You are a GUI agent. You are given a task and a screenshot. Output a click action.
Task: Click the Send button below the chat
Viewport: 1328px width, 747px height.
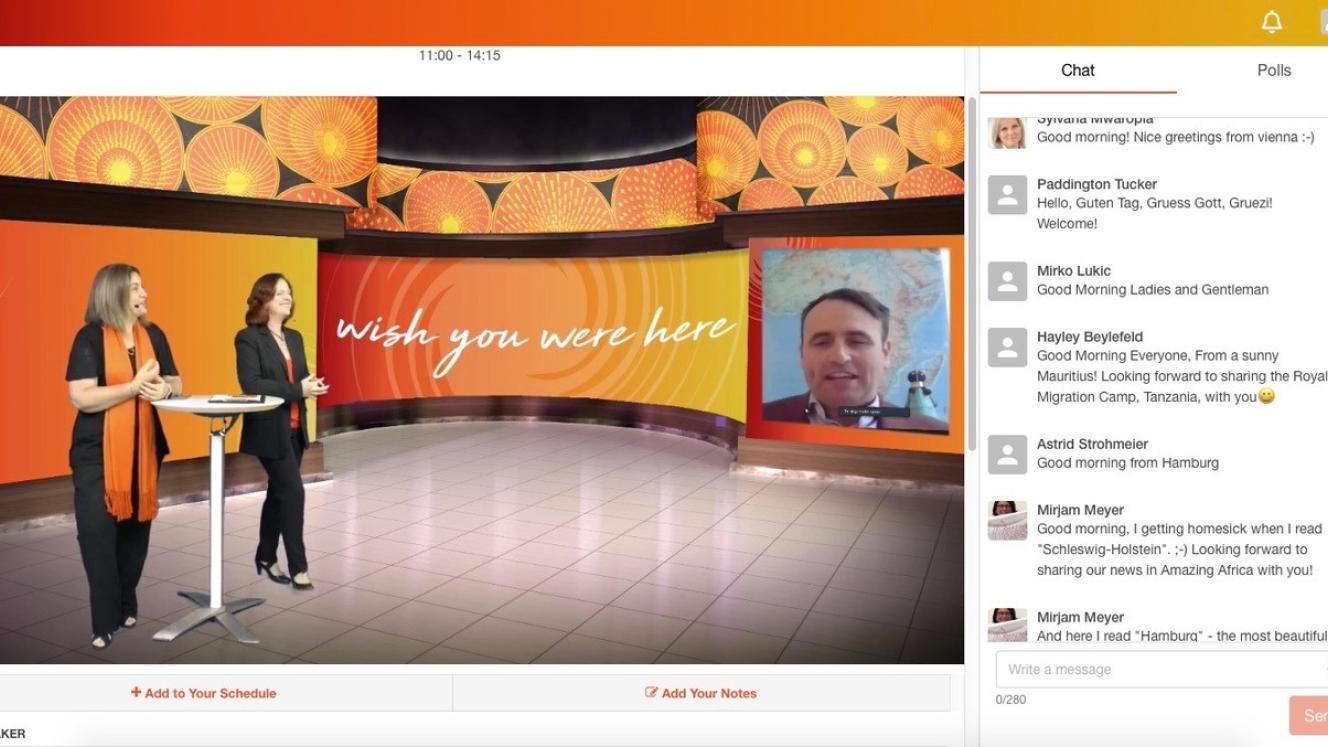tap(1311, 716)
